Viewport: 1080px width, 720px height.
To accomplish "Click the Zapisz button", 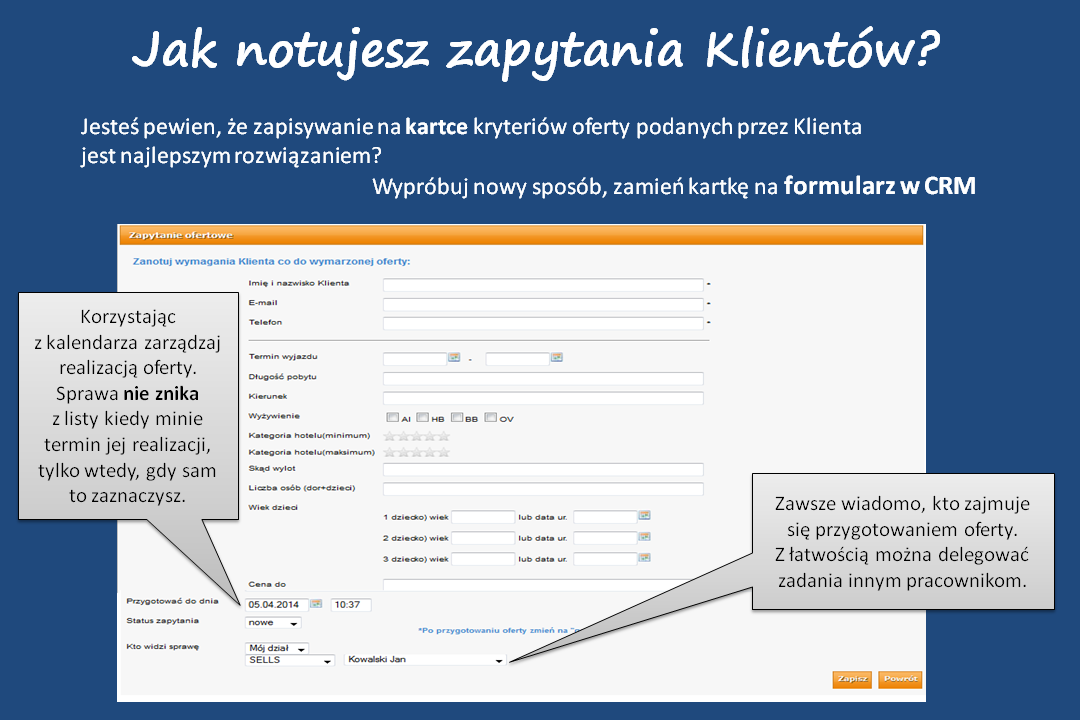I will (x=852, y=679).
